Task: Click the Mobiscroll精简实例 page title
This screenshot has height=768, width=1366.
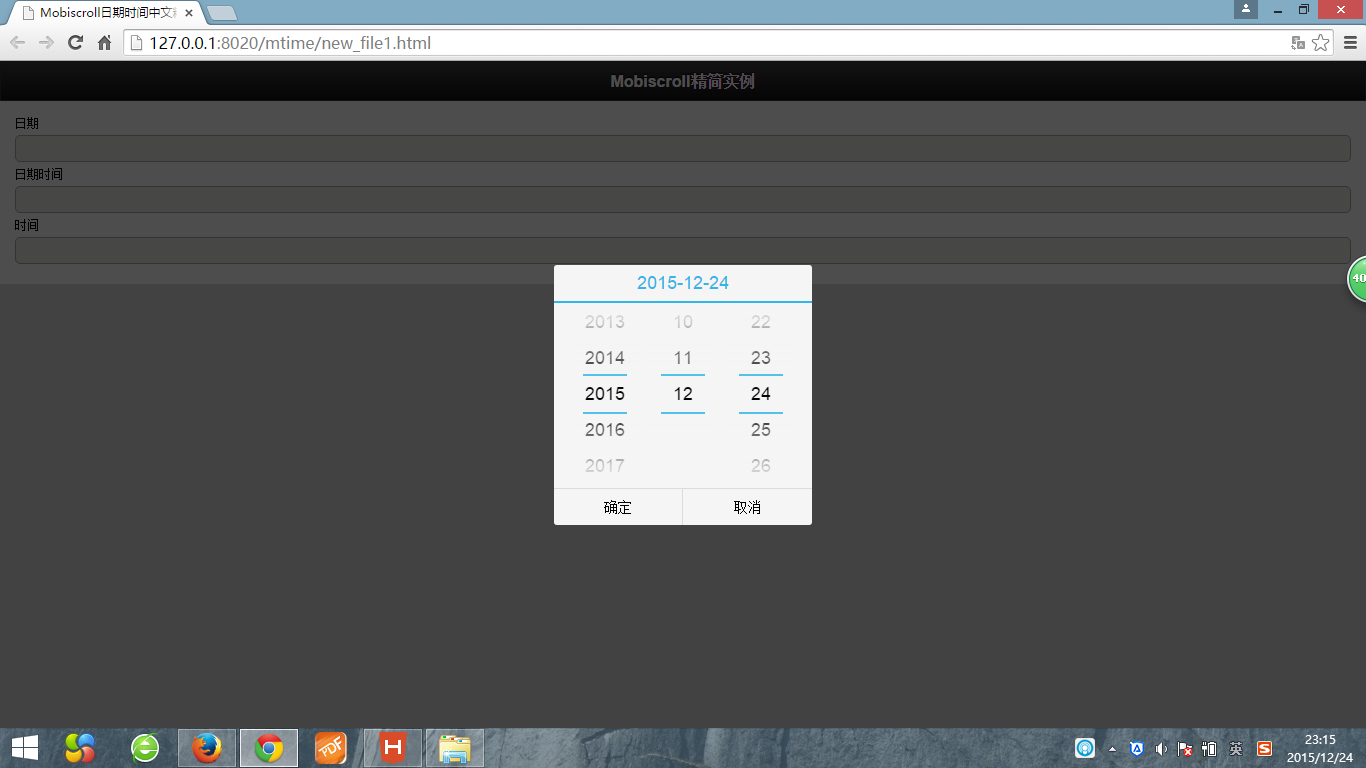Action: (x=683, y=82)
